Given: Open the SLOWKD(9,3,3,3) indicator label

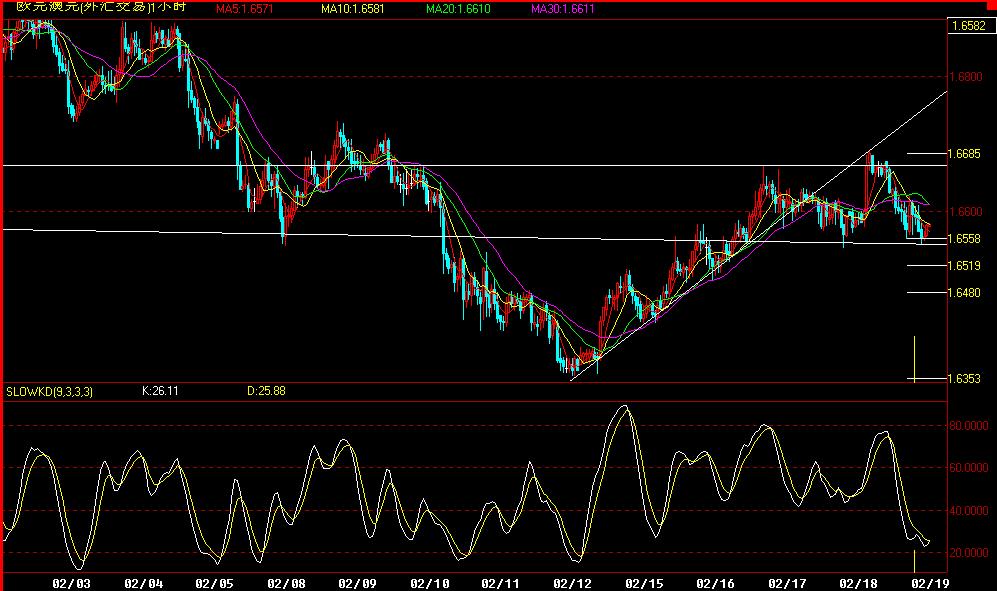Looking at the screenshot, I should [x=49, y=391].
